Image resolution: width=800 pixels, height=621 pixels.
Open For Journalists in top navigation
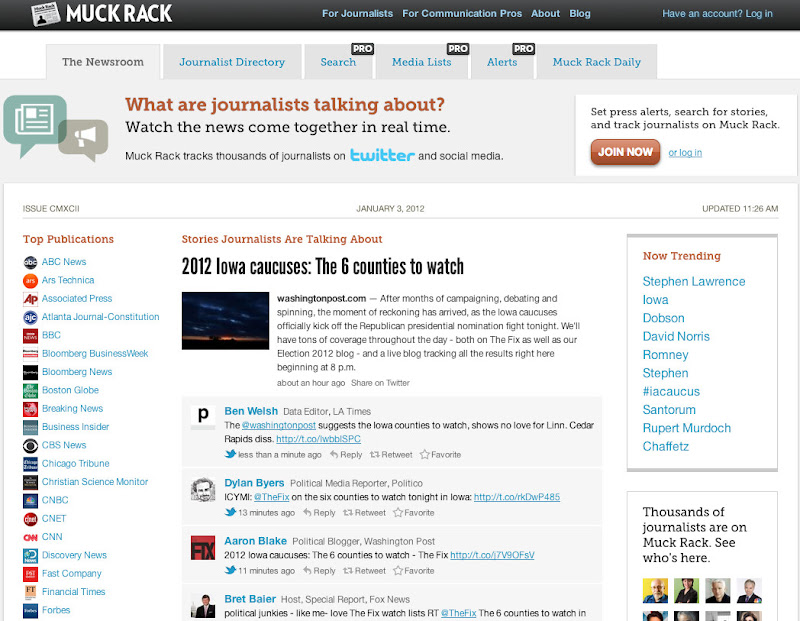(x=357, y=14)
